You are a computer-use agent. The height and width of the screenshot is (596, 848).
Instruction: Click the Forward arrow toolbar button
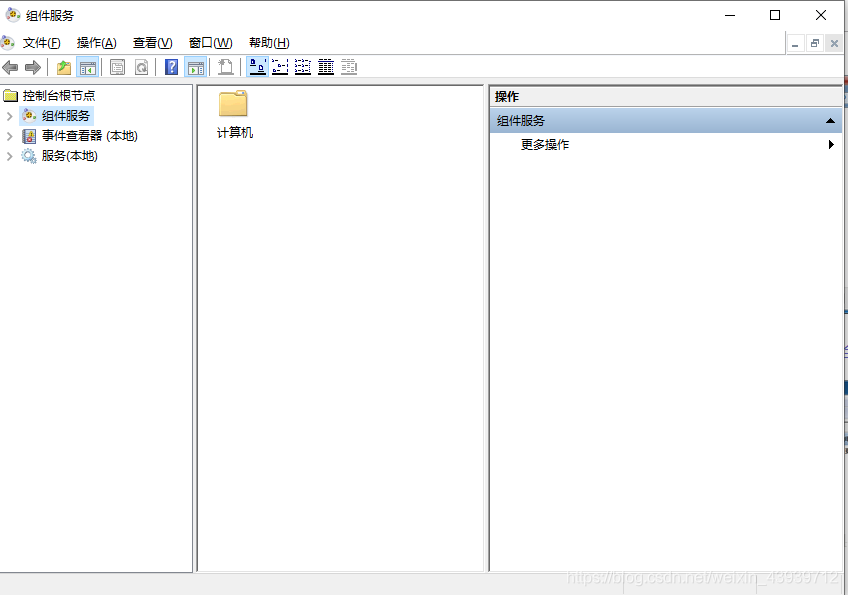33,68
